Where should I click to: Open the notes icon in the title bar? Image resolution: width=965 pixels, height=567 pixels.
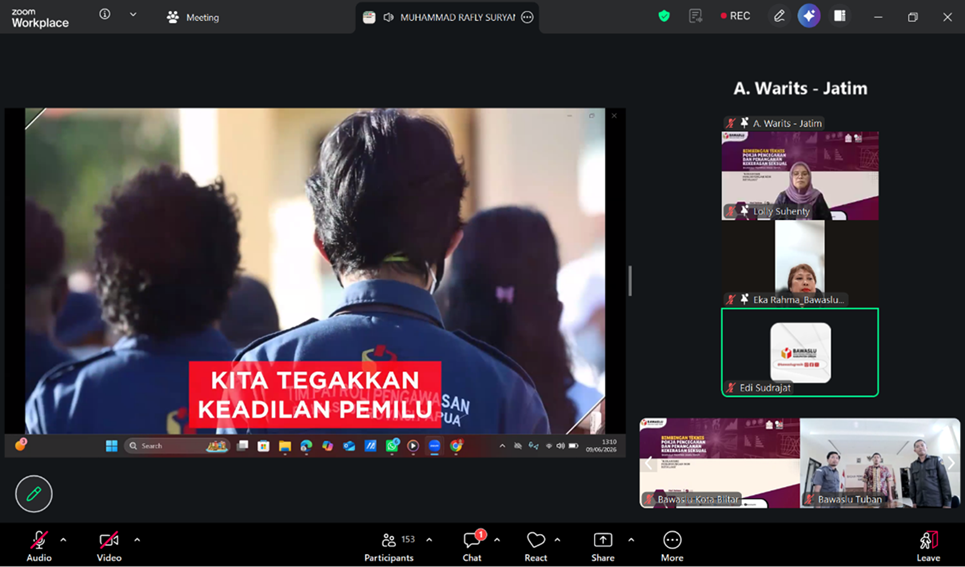(695, 16)
